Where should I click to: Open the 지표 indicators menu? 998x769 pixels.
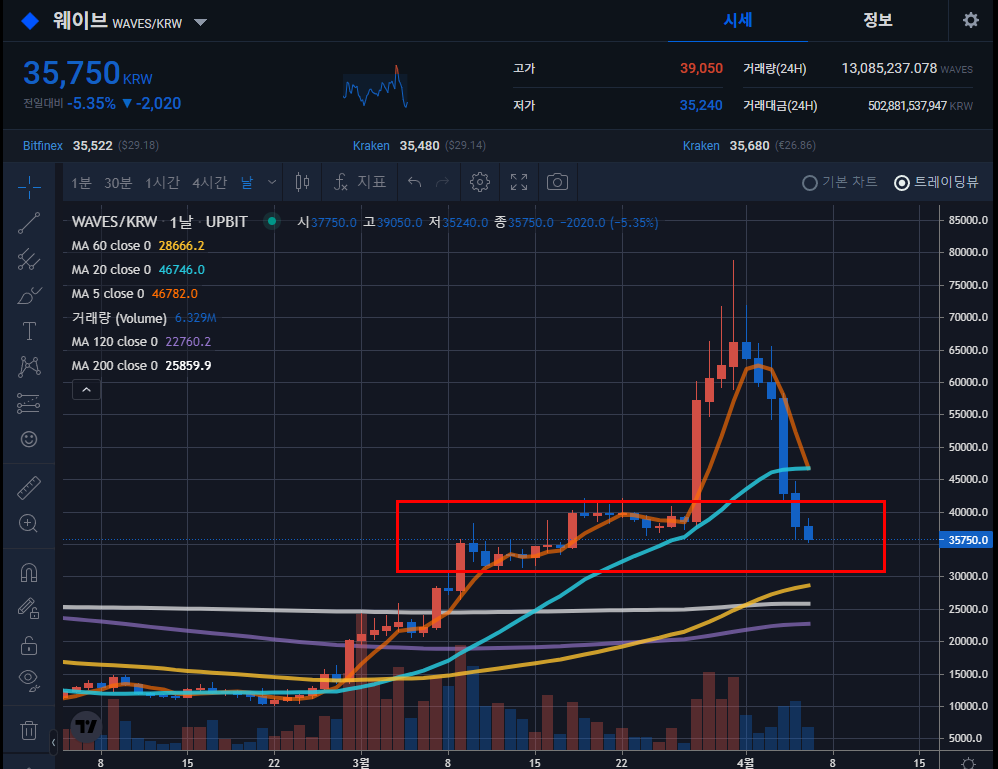pos(360,183)
